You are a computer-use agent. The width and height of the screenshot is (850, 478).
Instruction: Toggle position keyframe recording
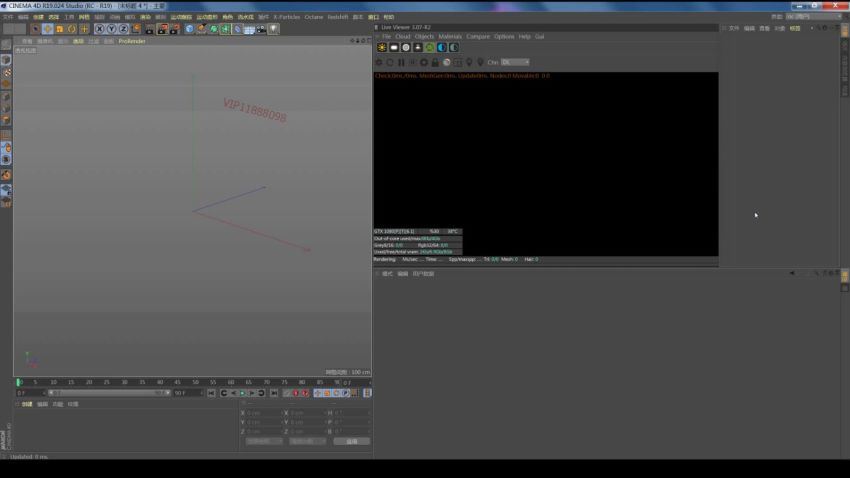pyautogui.click(x=318, y=393)
